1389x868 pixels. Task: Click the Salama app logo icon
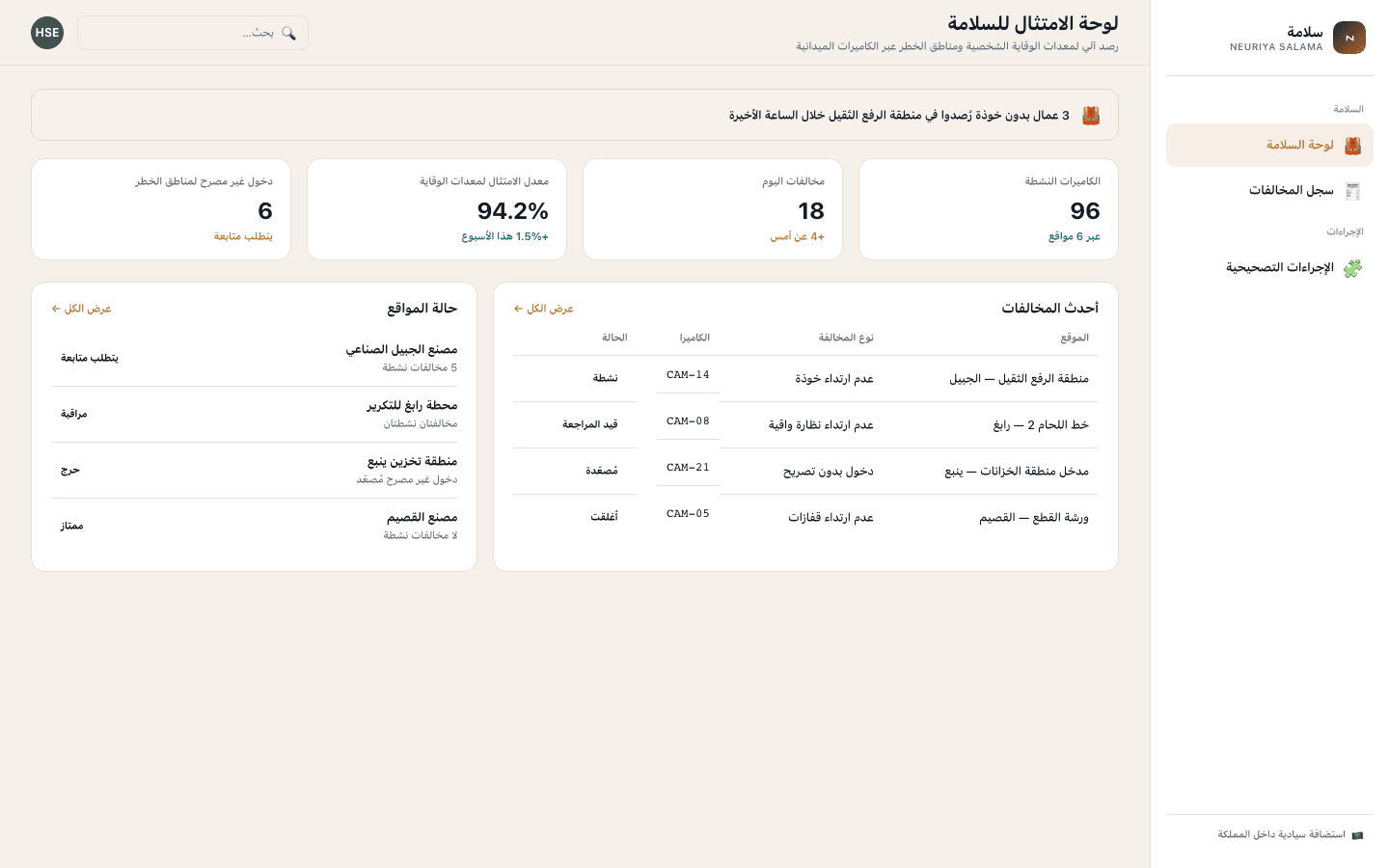tap(1348, 38)
